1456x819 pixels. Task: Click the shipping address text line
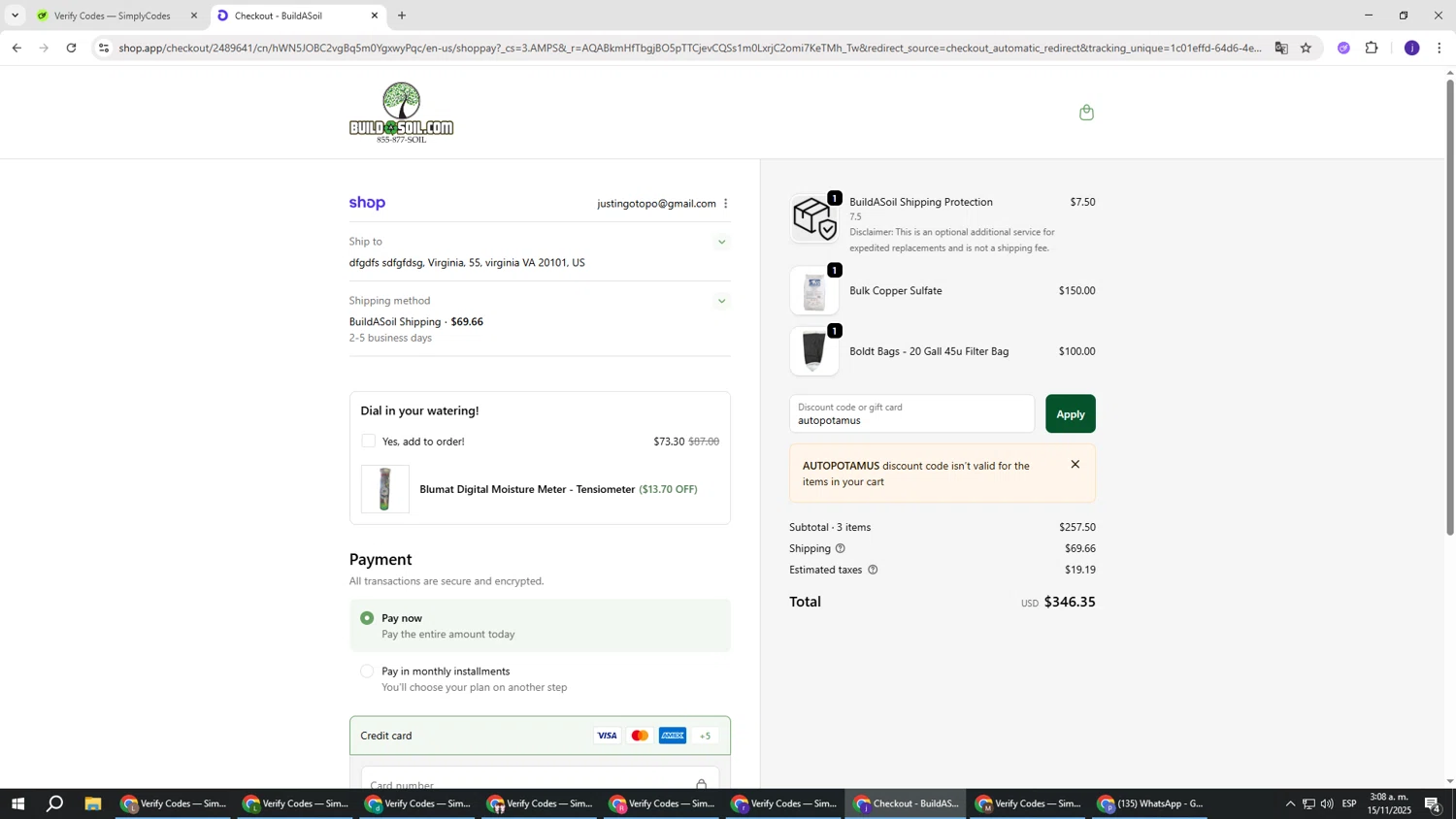tap(467, 263)
